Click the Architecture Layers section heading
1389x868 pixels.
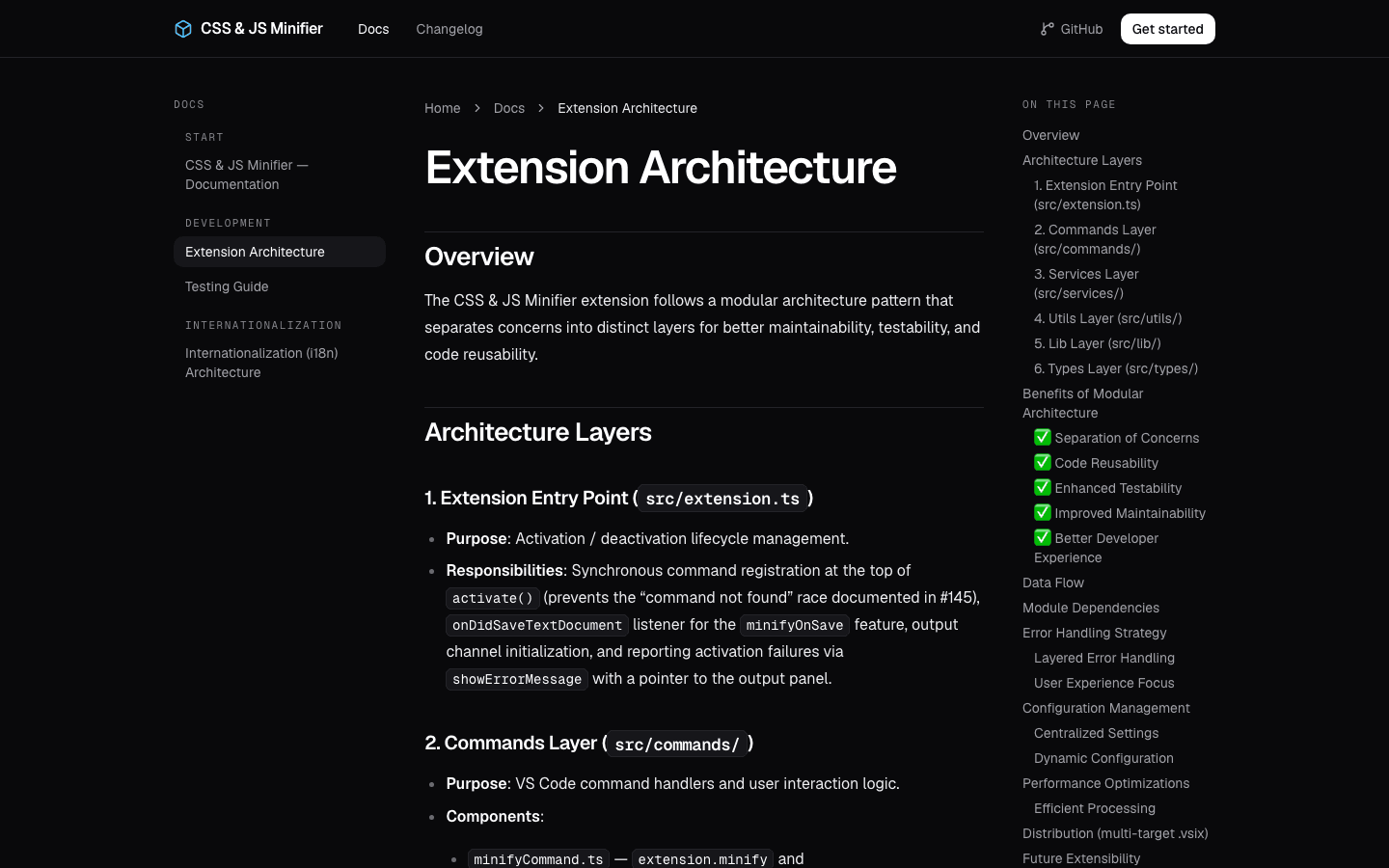538,432
